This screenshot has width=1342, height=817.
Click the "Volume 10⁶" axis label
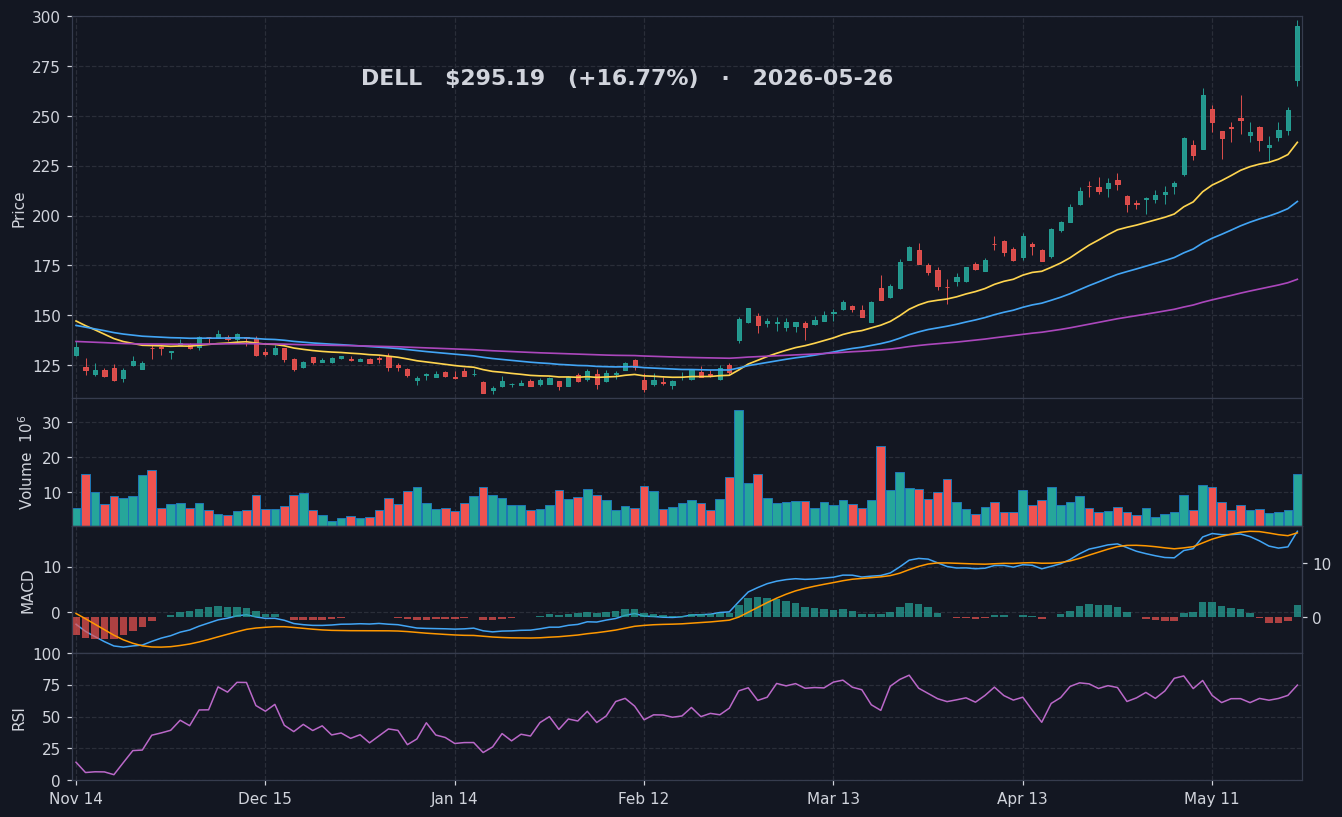click(x=26, y=462)
